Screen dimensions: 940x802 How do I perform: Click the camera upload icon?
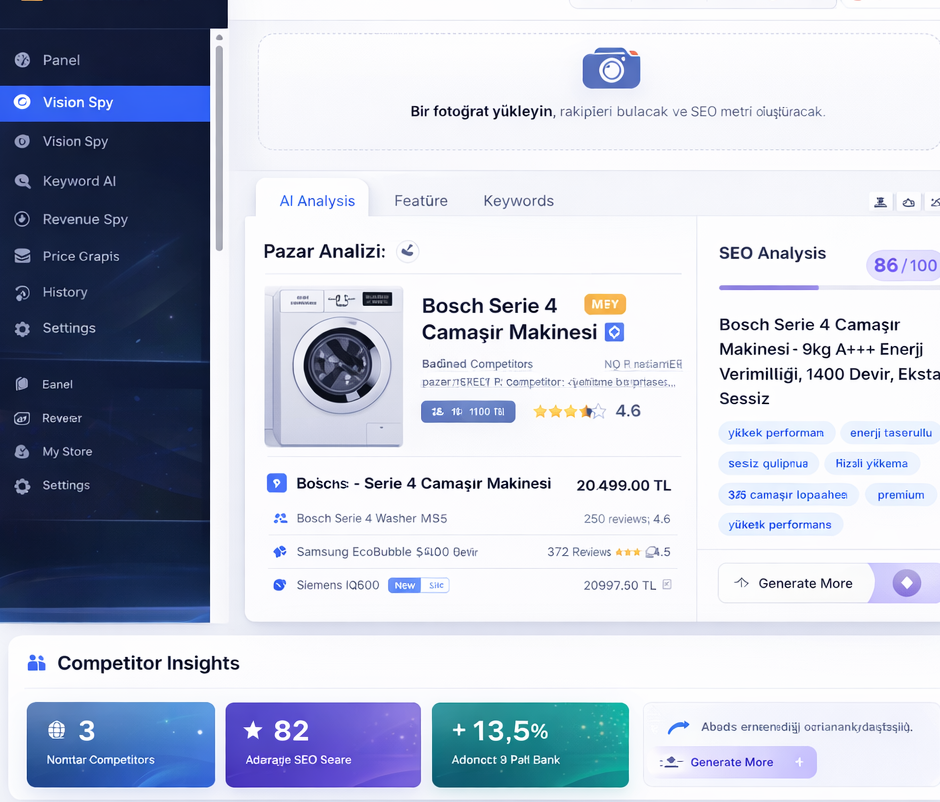(x=611, y=68)
